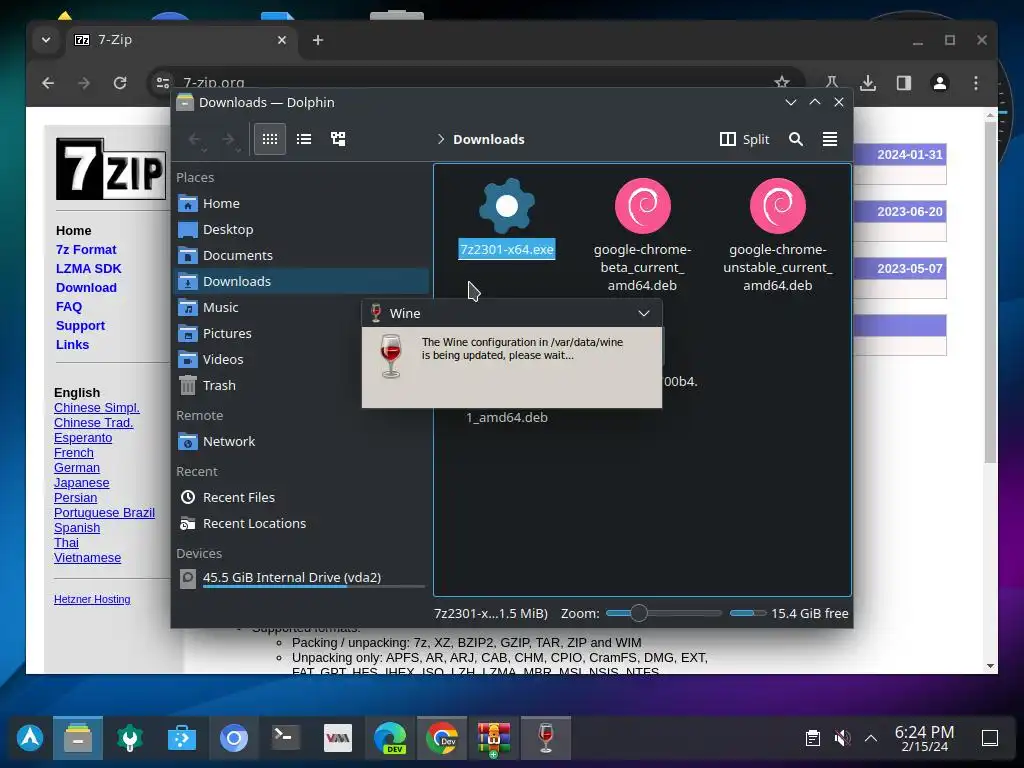Open Recent Files entry
Viewport: 1024px width, 768px height.
[302, 498]
